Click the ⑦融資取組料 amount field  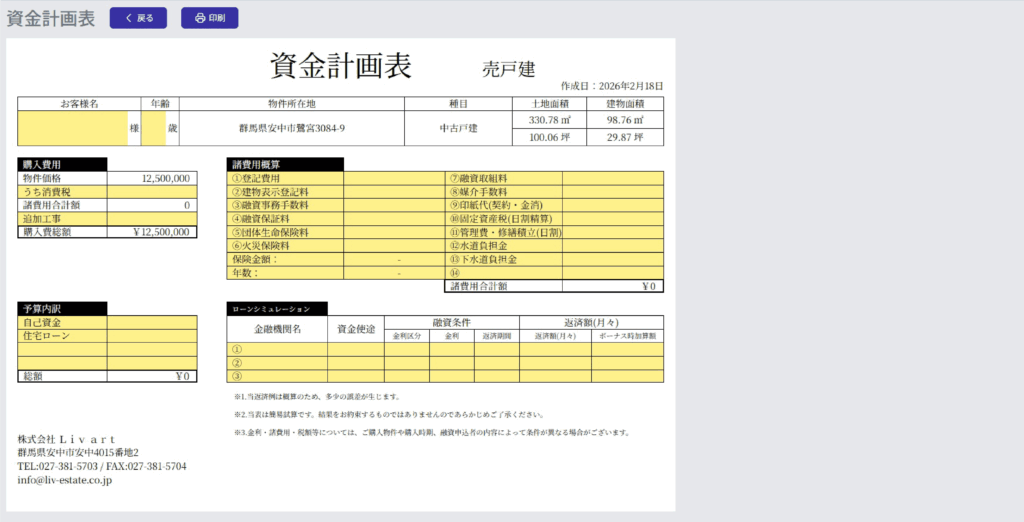coord(612,178)
